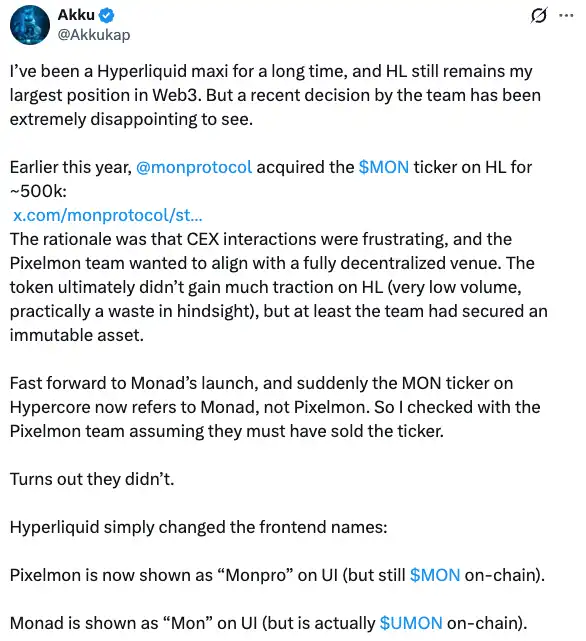The width and height of the screenshot is (586, 641).
Task: Click the 'Fast forward to Monad's launch' paragraph
Action: click(x=275, y=407)
